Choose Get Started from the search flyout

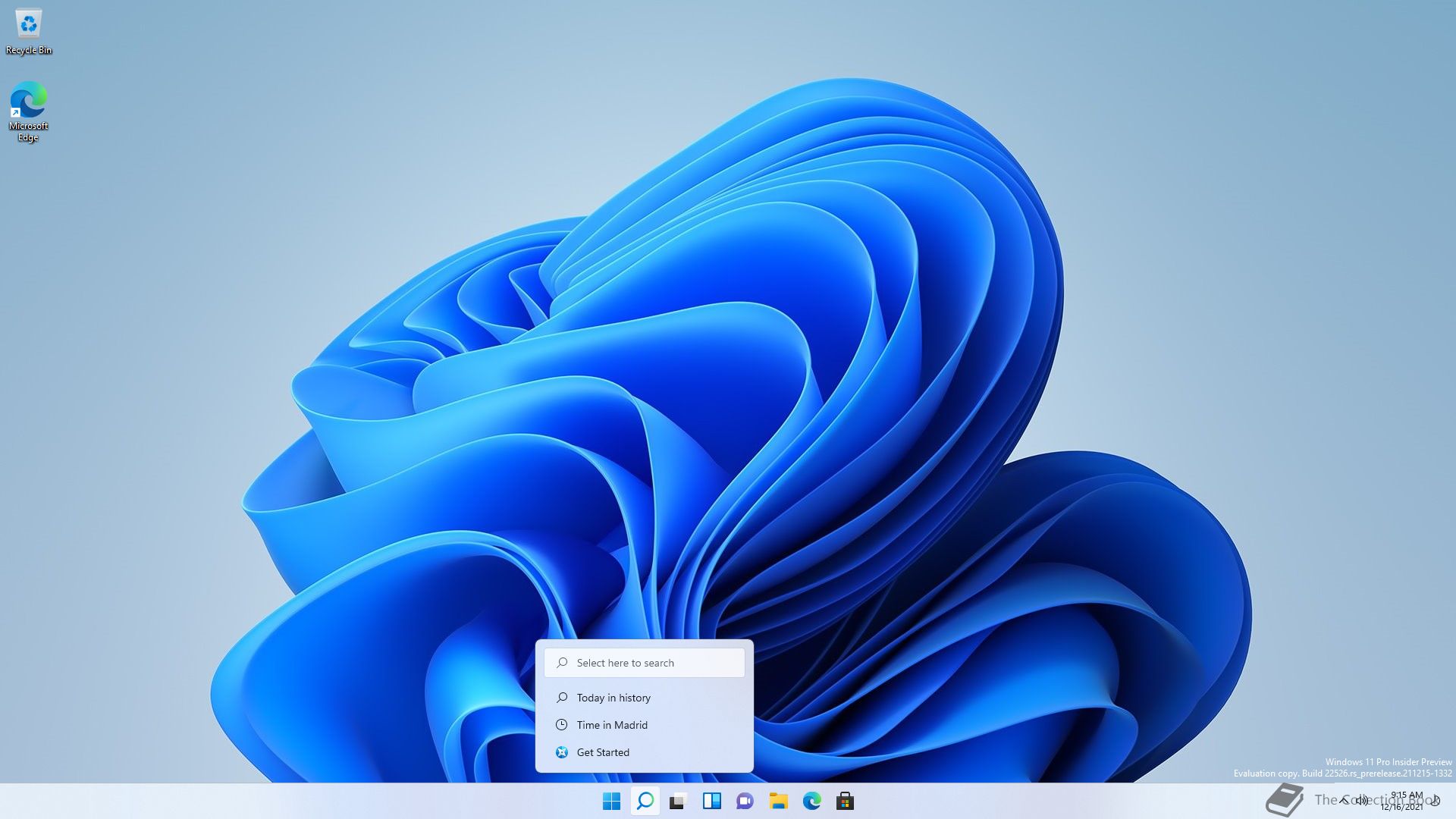pyautogui.click(x=645, y=752)
